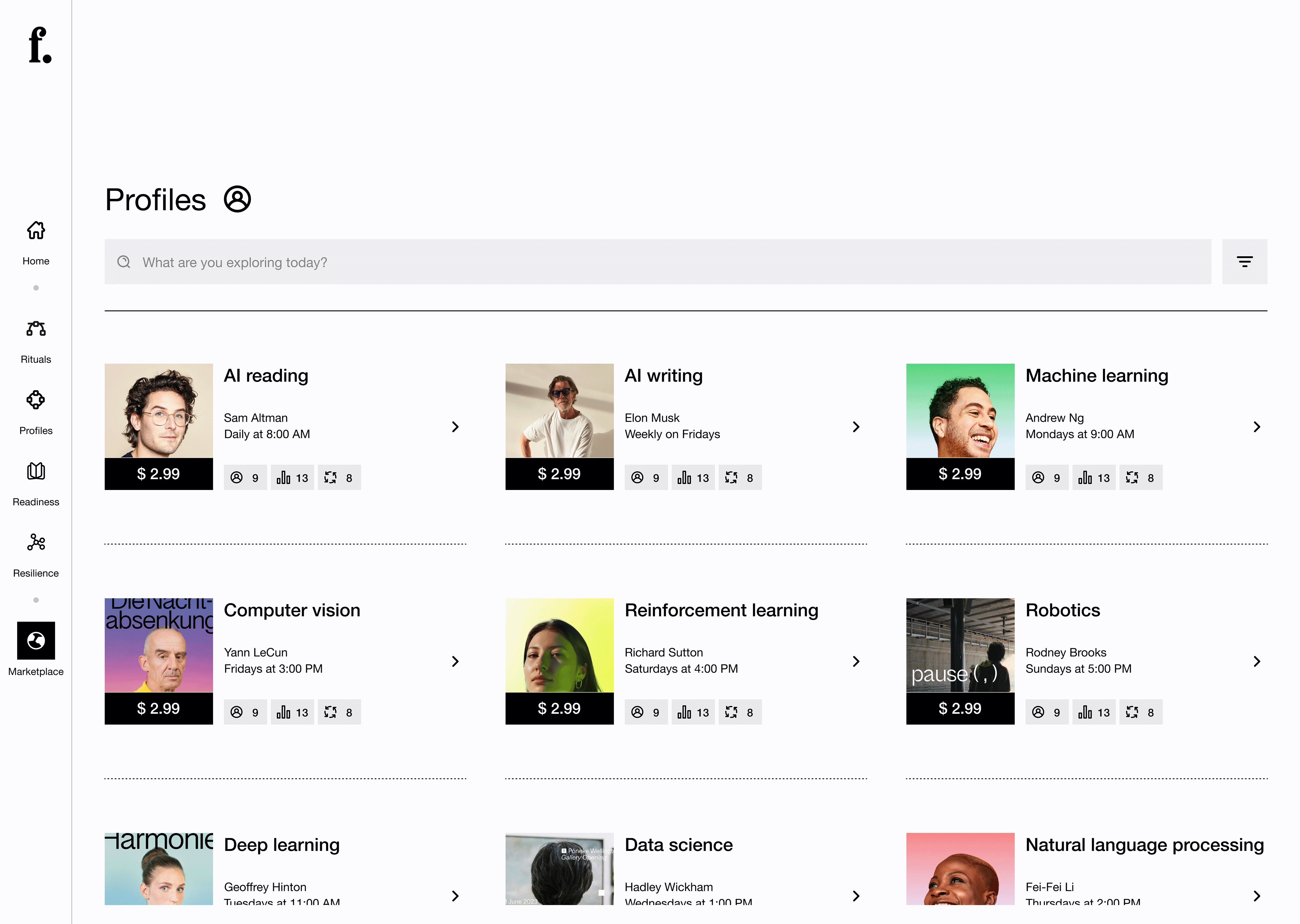The width and height of the screenshot is (1300, 924).
Task: Open the Machine learning card title
Action: [x=1096, y=375]
